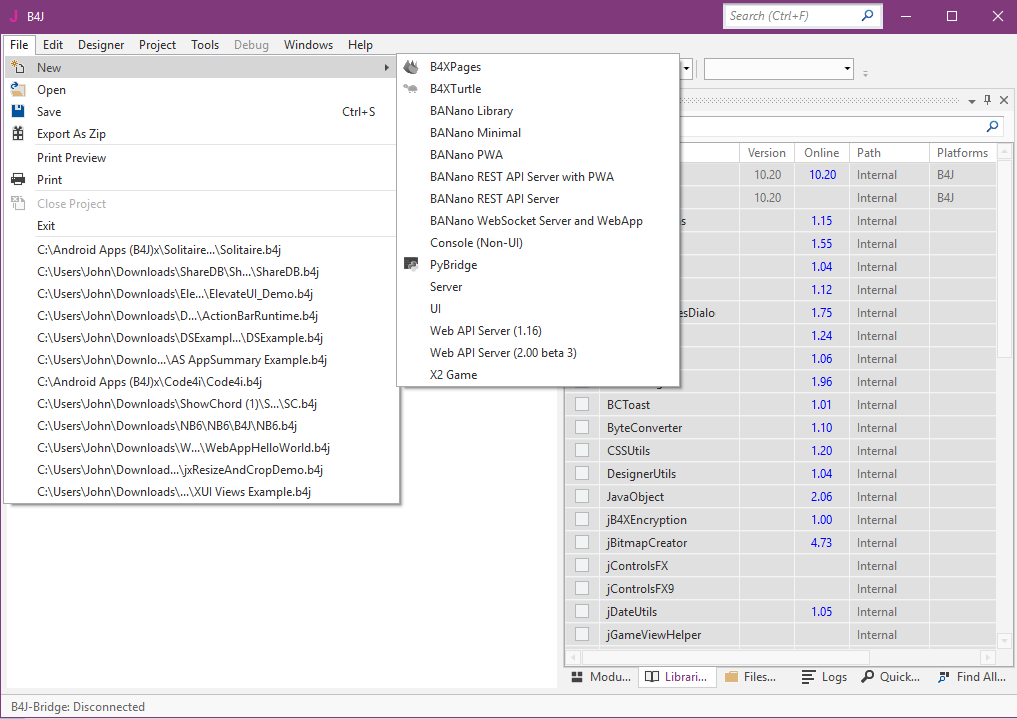Screen dimensions: 1017x719
Task: Pin the Libraries panel with pushpin icon
Action: (x=987, y=100)
